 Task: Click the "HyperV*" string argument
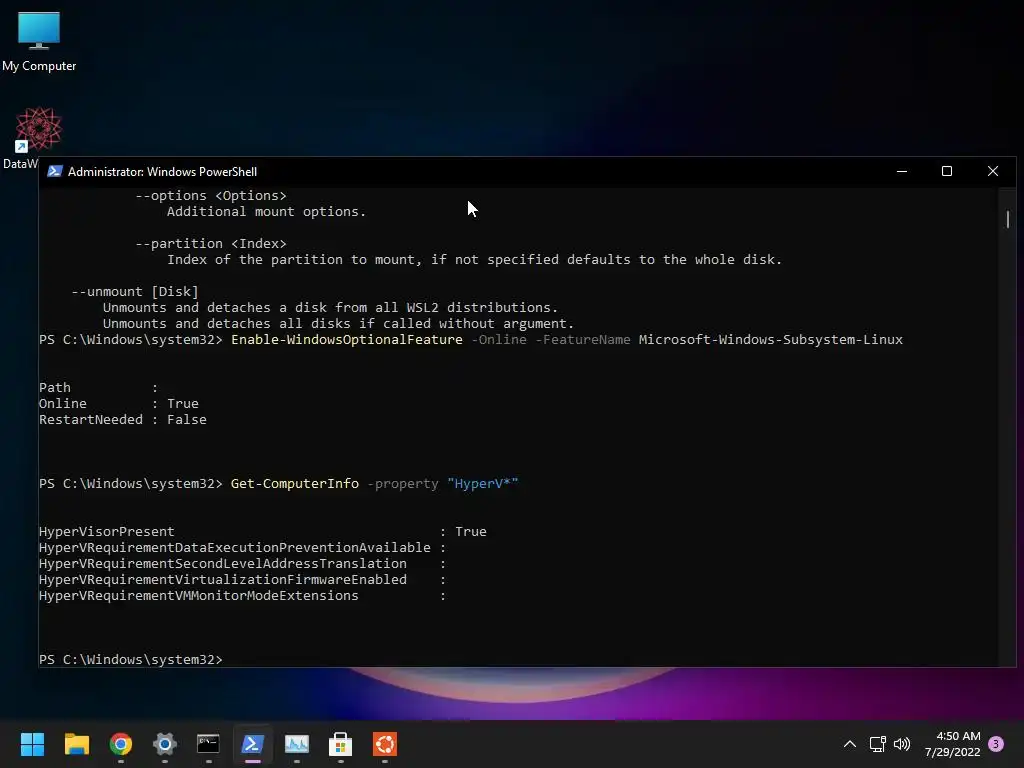(x=483, y=483)
